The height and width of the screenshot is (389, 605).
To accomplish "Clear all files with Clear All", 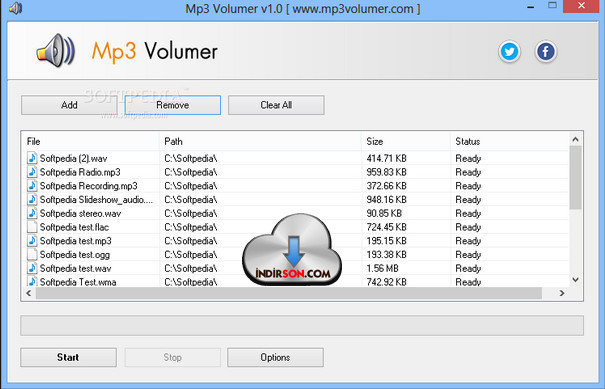I will 276,105.
